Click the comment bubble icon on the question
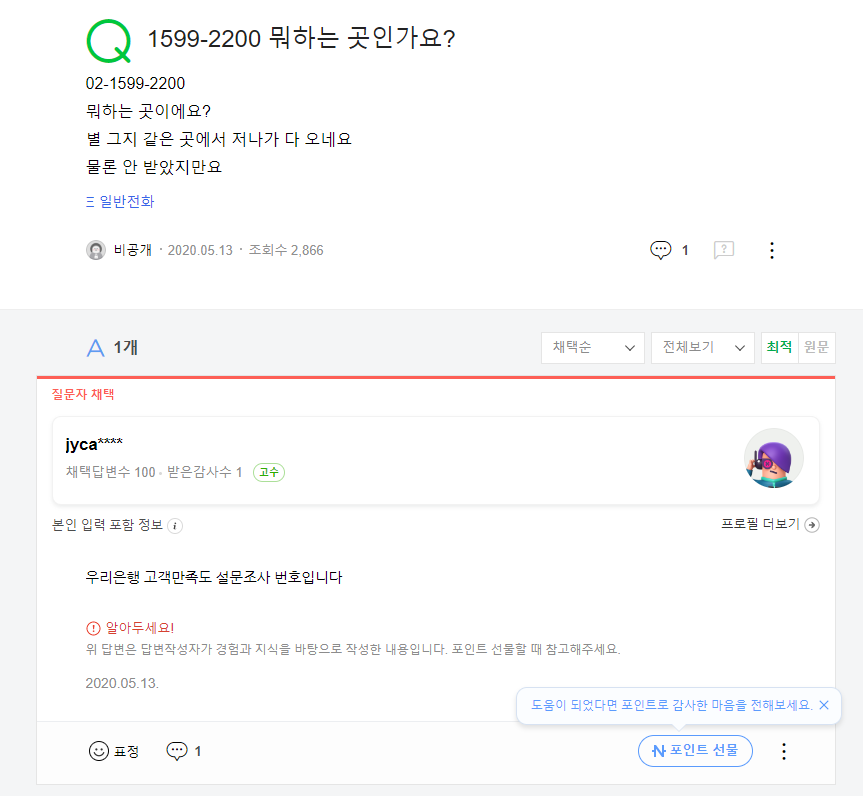The height and width of the screenshot is (796, 863). pos(660,250)
